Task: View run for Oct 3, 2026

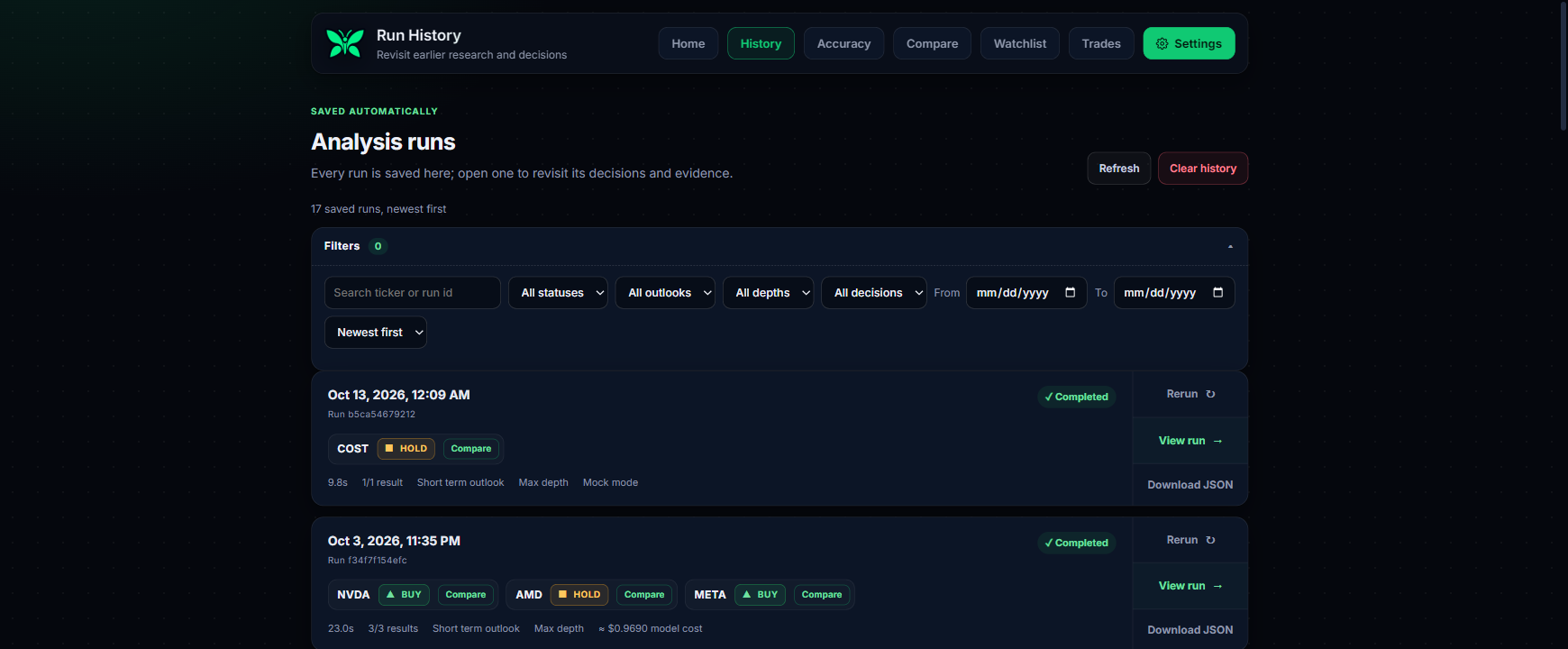Action: (x=1190, y=586)
